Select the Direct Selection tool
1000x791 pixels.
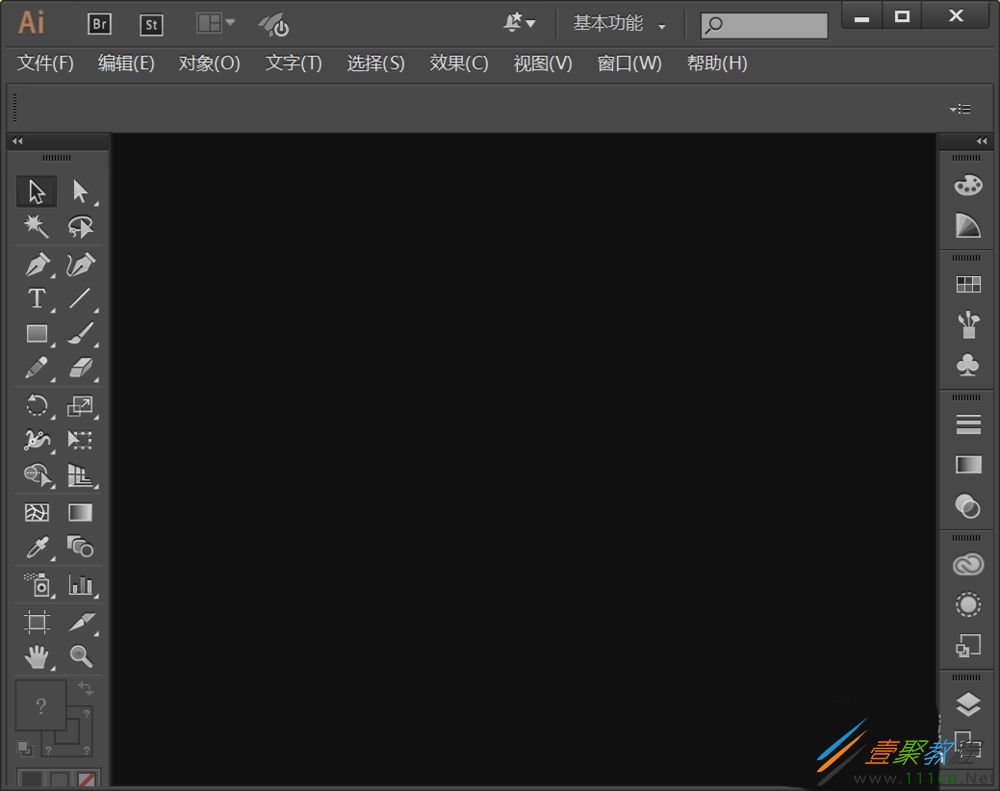tap(80, 191)
